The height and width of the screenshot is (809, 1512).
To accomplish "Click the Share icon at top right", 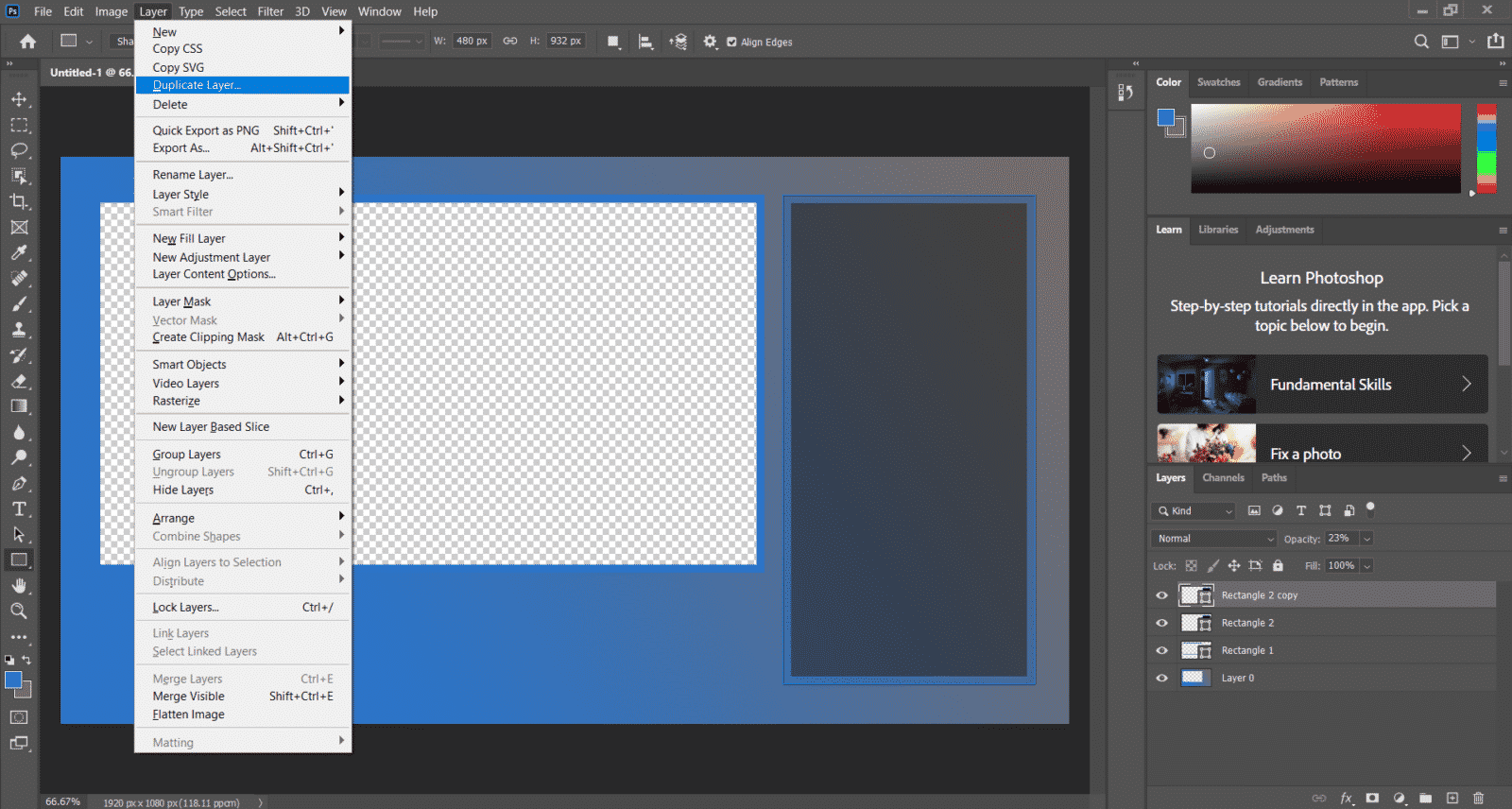I will [1496, 42].
